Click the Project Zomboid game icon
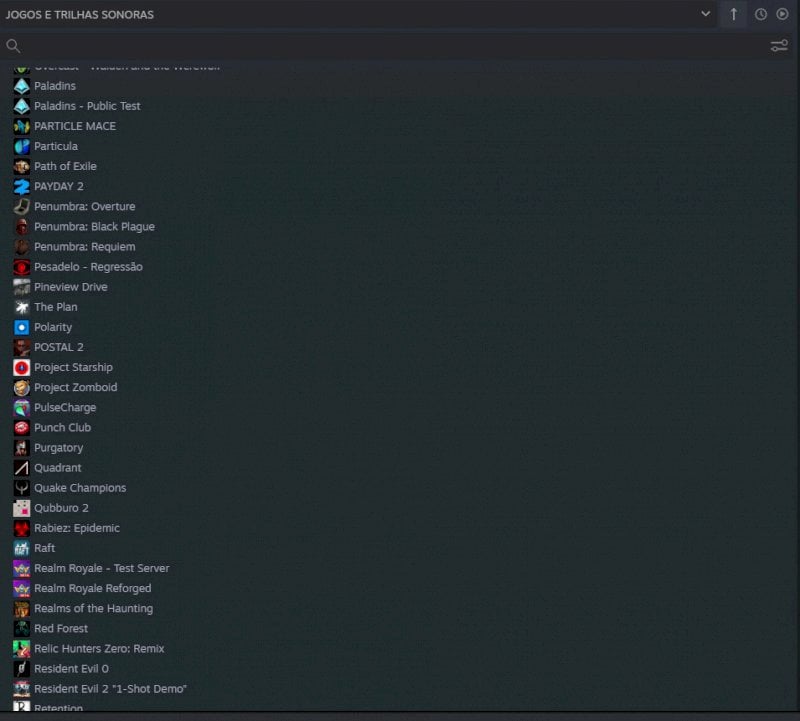This screenshot has width=800, height=721. click(x=21, y=388)
